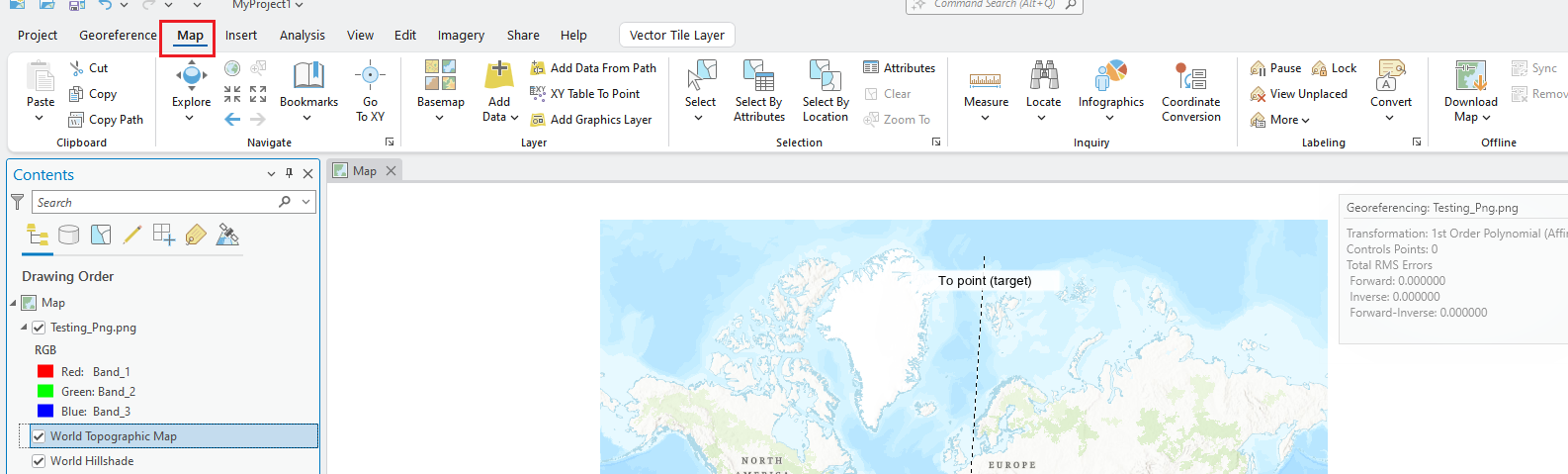This screenshot has height=474, width=1568.
Task: Save the project using the save icon
Action: coord(77,5)
